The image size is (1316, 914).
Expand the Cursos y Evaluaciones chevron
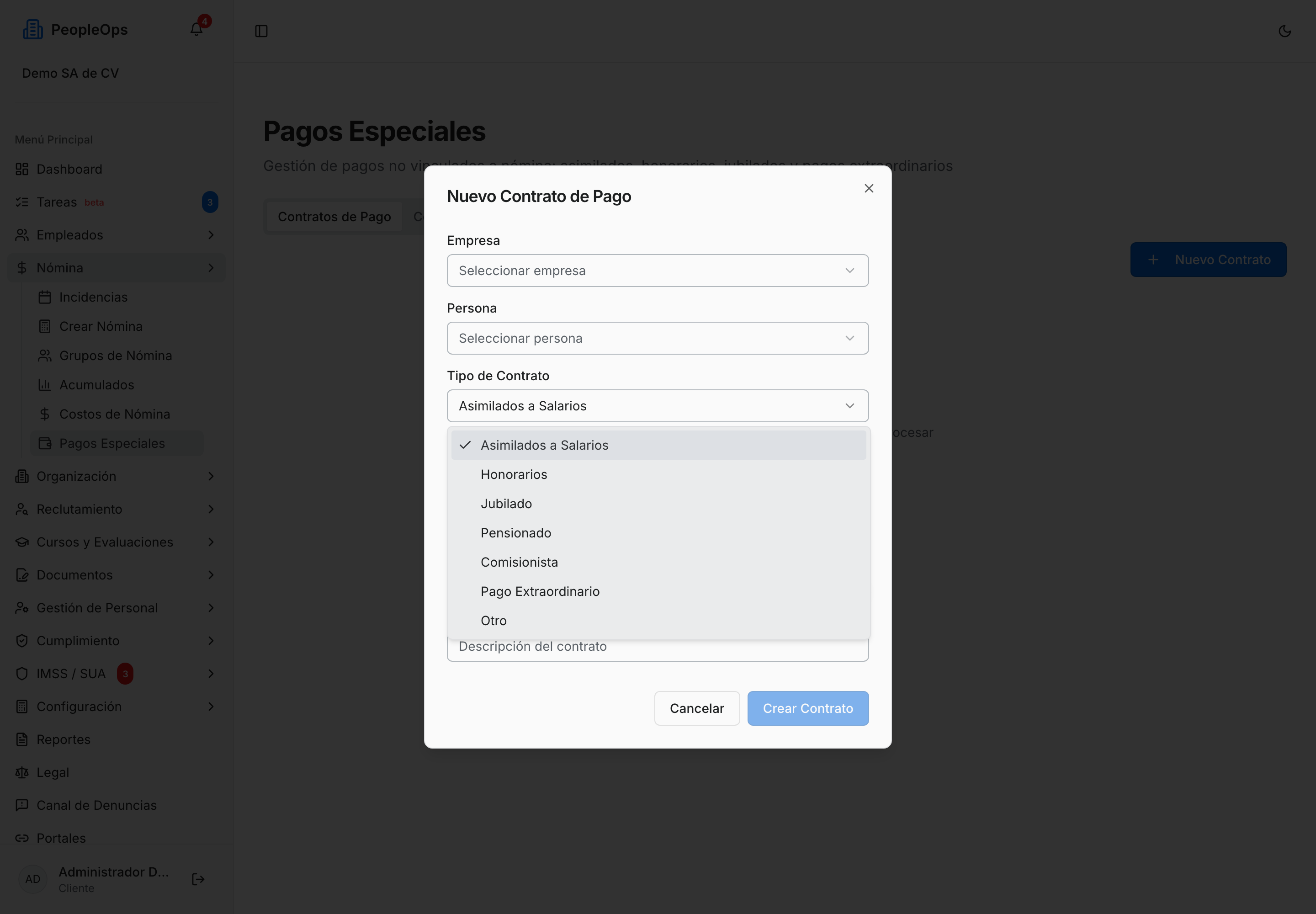coord(211,542)
